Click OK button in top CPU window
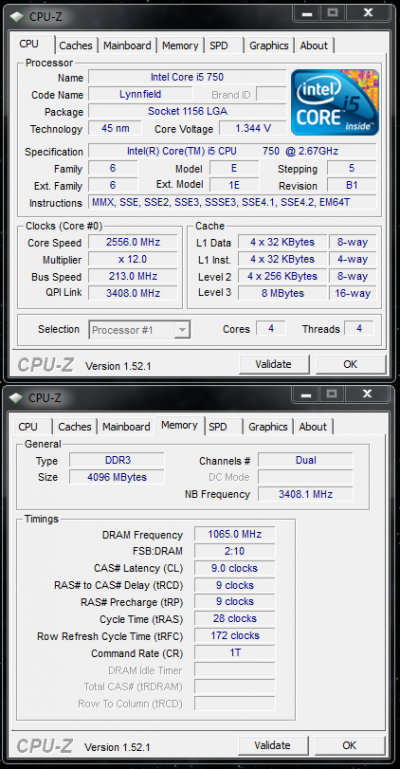Image resolution: width=400 pixels, height=769 pixels. click(350, 364)
